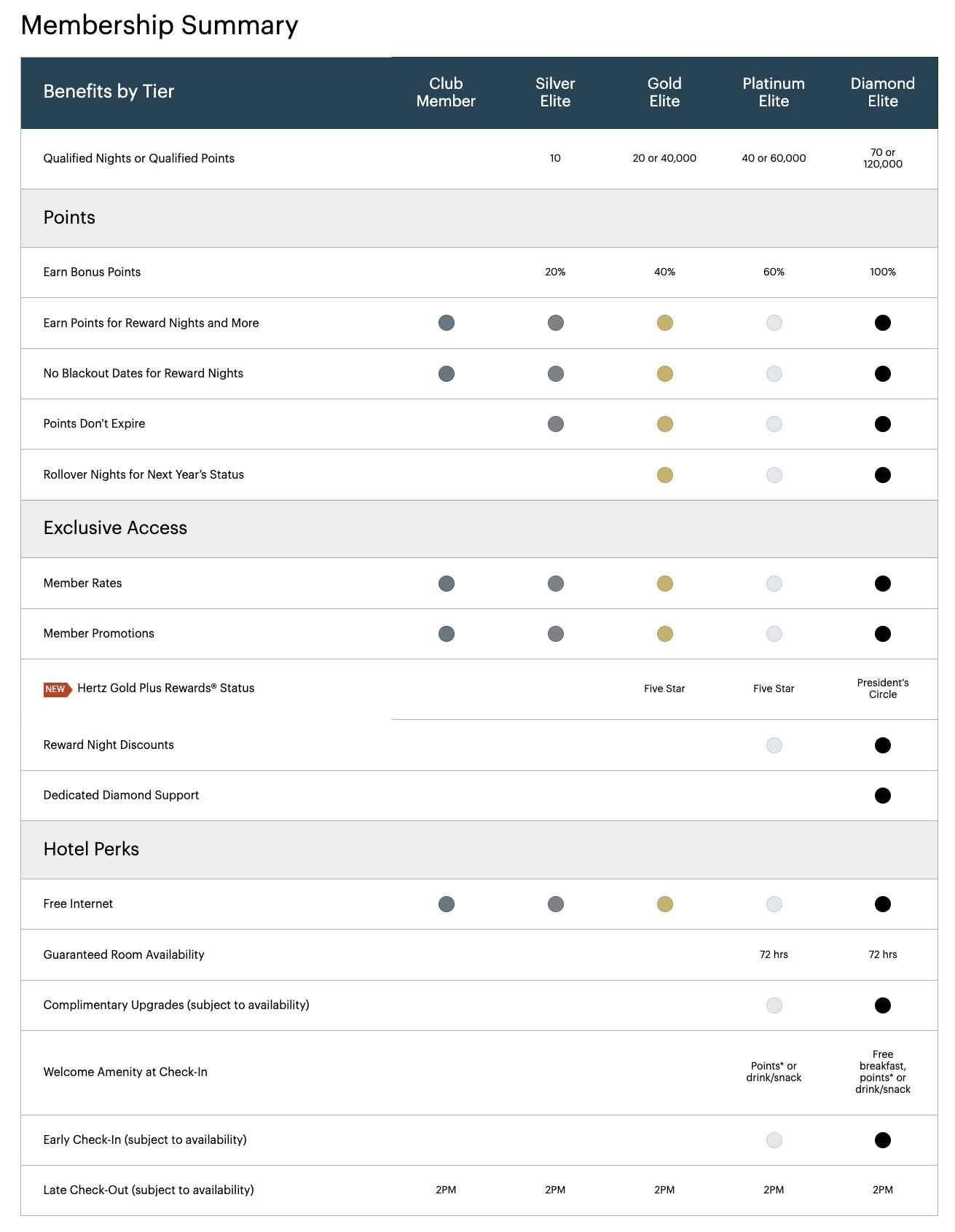This screenshot has width=955, height=1232.
Task: Click Gold Elite dot for Rollover Nights
Action: point(665,475)
